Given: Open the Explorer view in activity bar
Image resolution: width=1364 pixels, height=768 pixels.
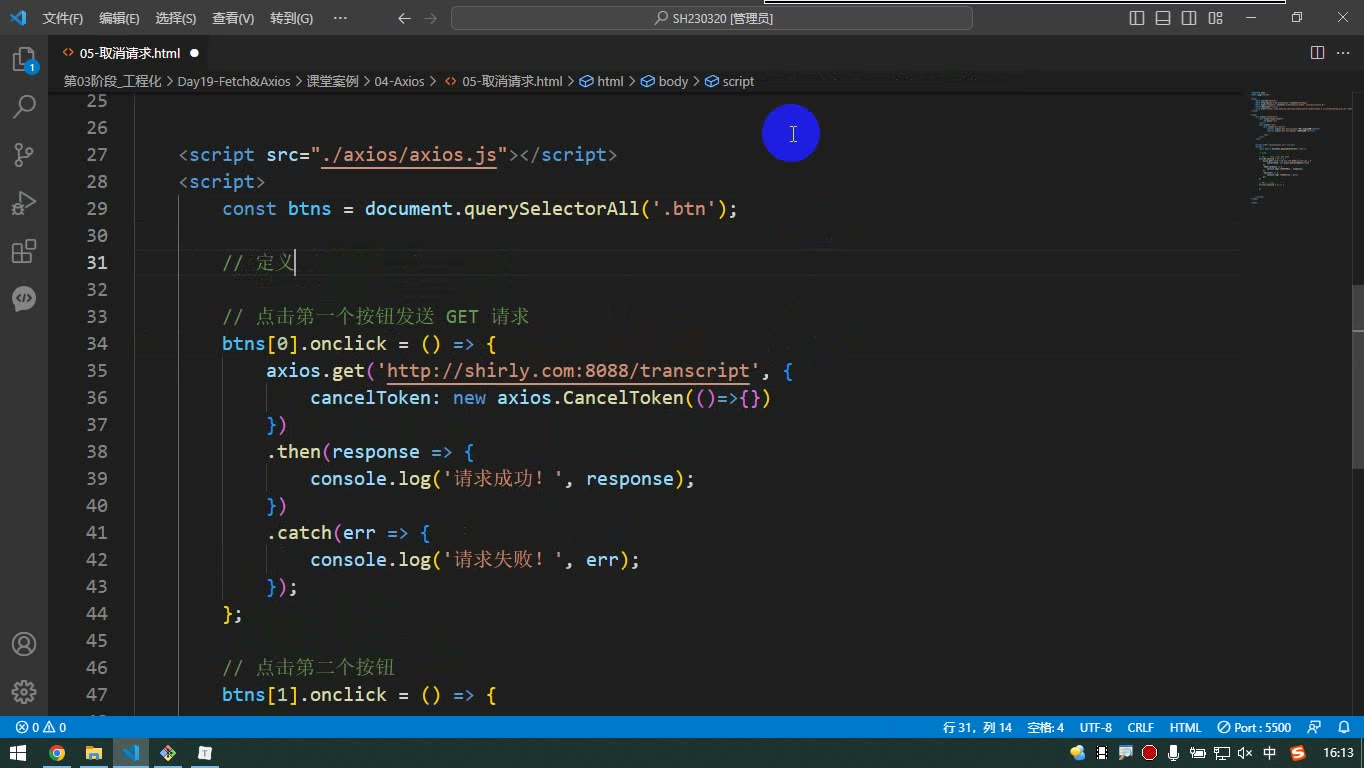Looking at the screenshot, I should (23, 60).
